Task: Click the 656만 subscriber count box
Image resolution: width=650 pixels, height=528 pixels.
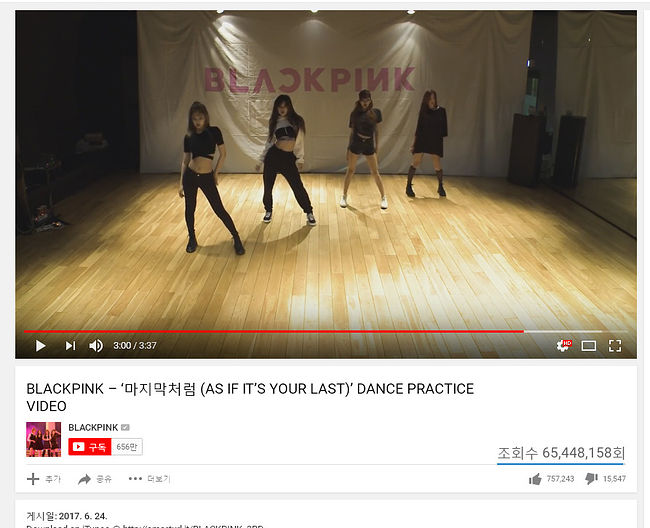Action: click(x=127, y=447)
